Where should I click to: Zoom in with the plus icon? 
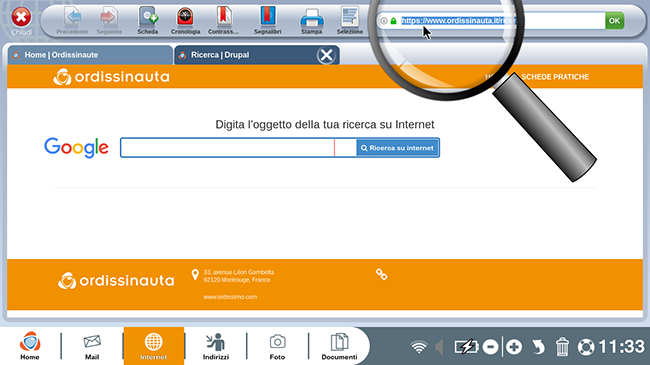(514, 347)
